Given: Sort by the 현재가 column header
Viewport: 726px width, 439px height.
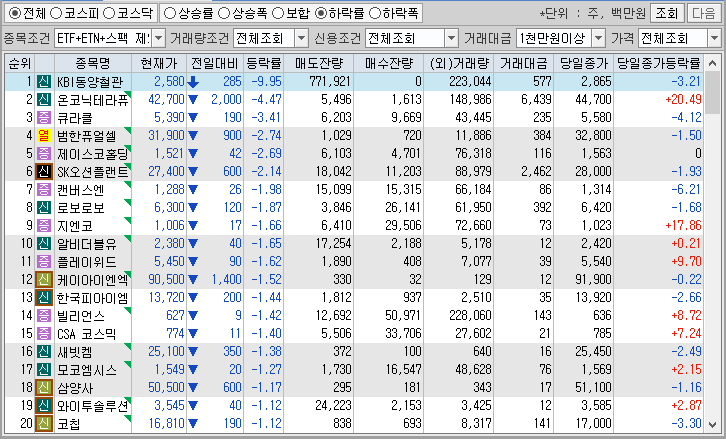Looking at the screenshot, I should [x=159, y=63].
